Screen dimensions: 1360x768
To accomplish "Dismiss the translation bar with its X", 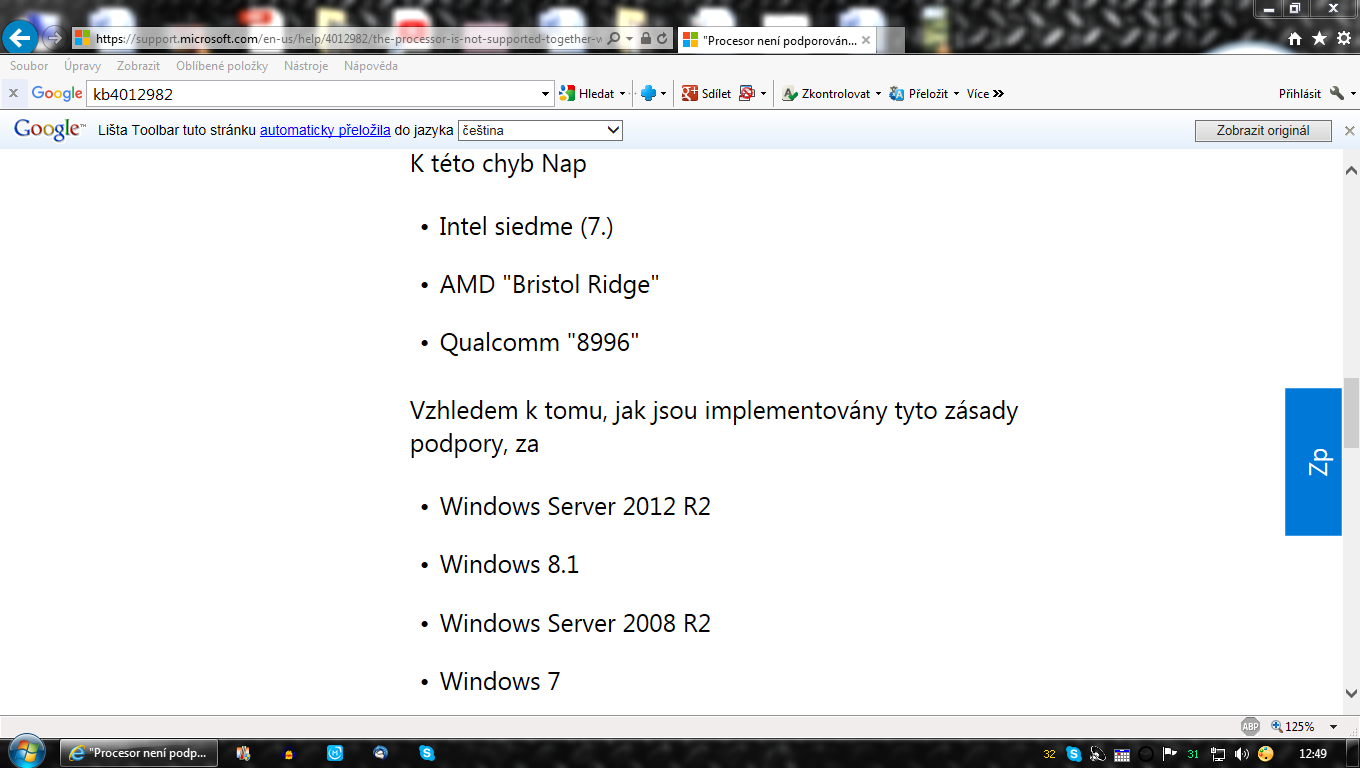I will (x=1349, y=131).
